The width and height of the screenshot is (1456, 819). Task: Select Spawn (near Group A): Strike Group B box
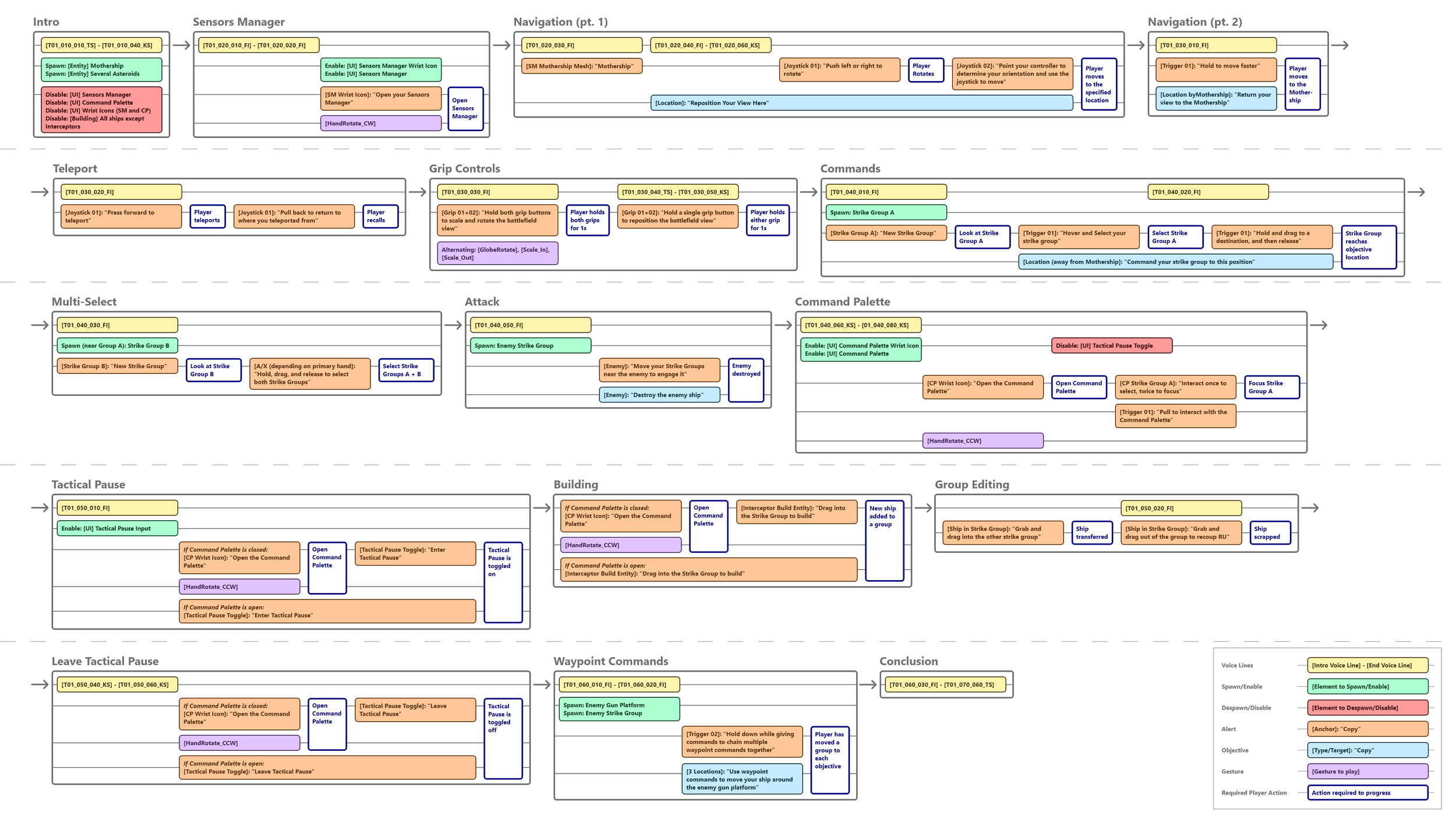[x=117, y=346]
